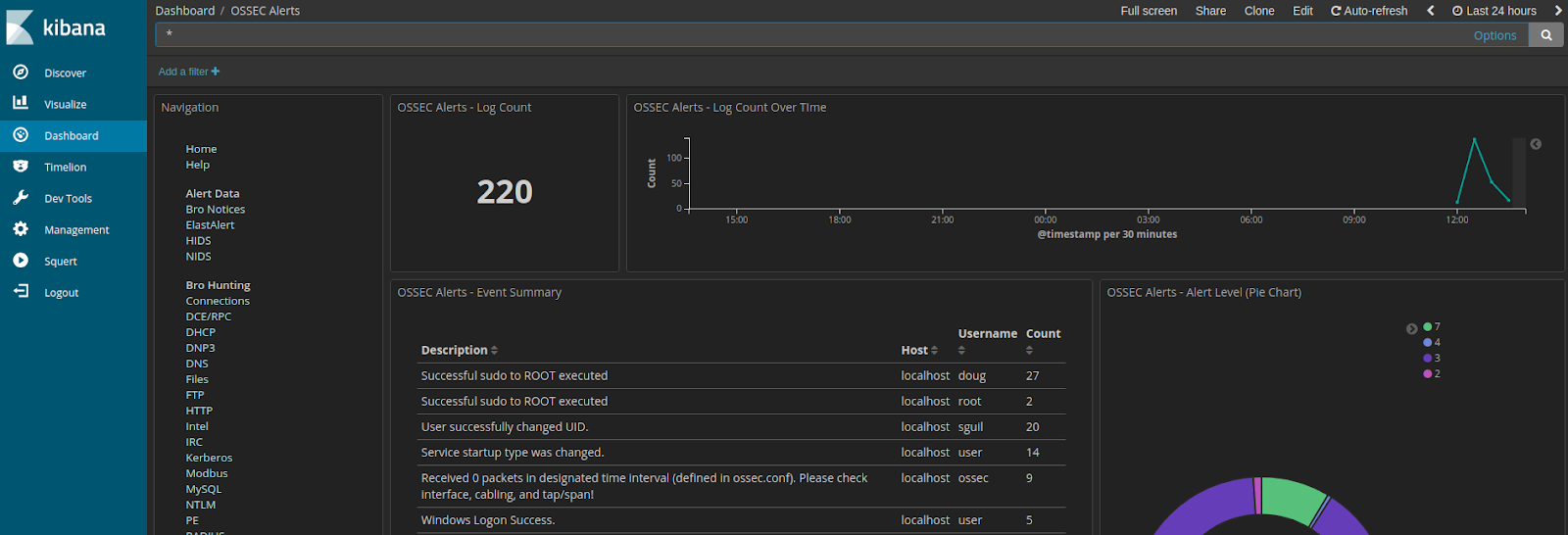The width and height of the screenshot is (1568, 535).
Task: Open Help navigation link
Action: pos(198,165)
